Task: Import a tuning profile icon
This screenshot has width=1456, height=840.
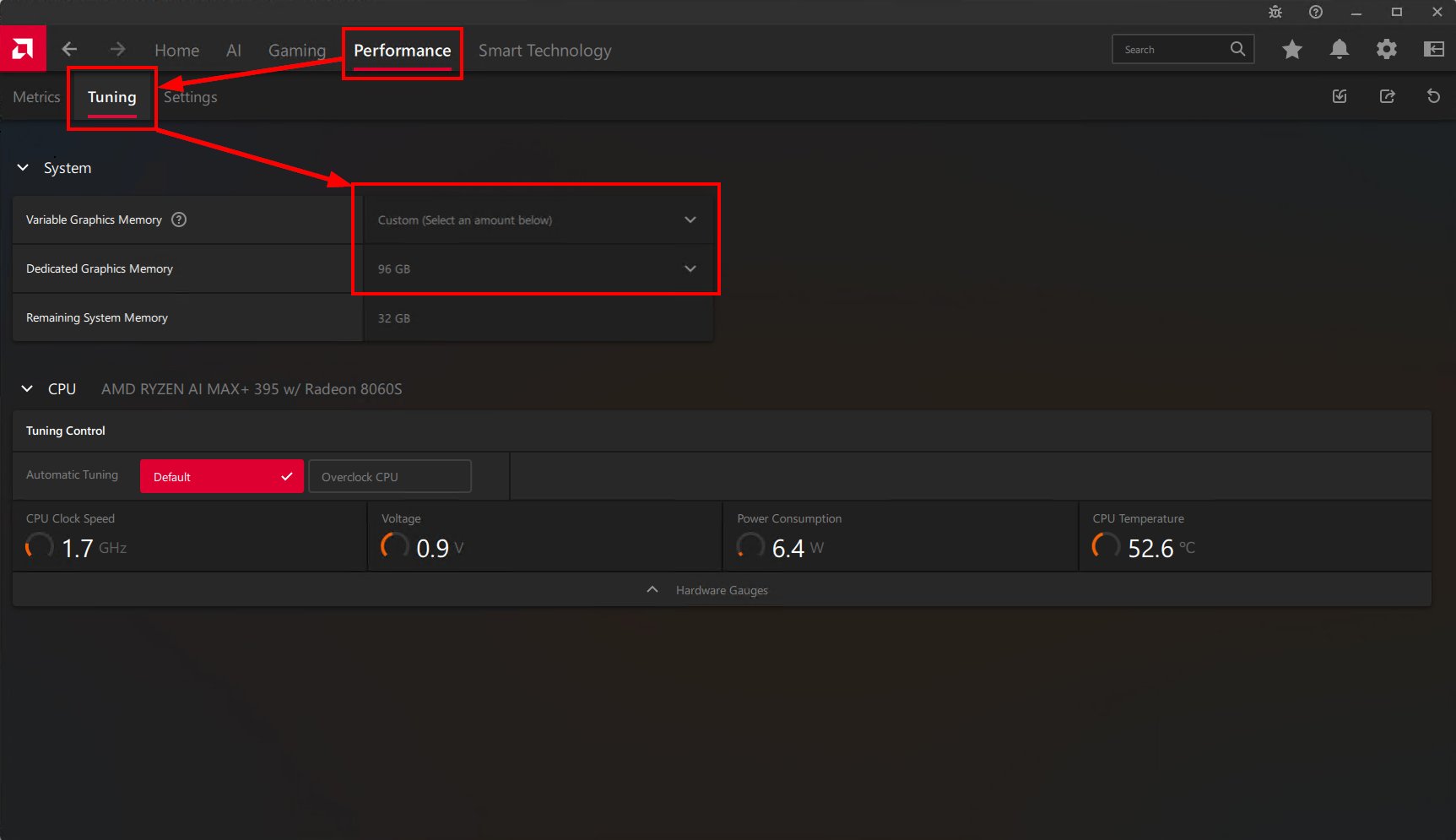Action: point(1340,96)
